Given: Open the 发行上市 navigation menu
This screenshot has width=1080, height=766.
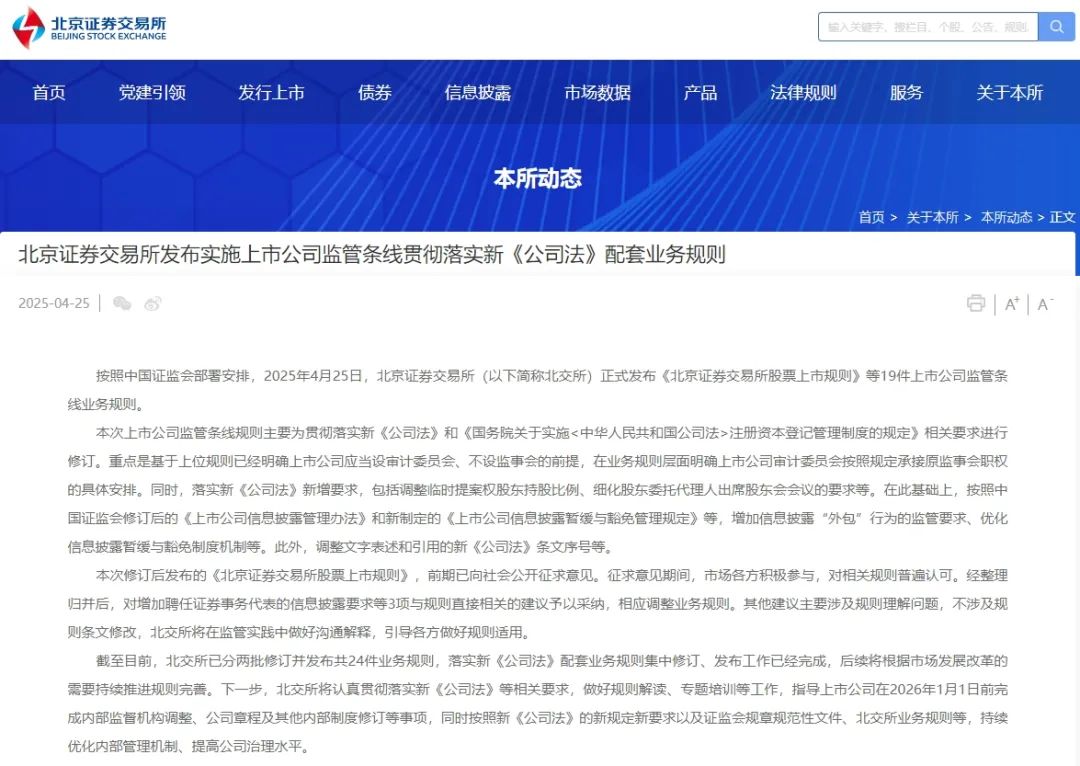Looking at the screenshot, I should coord(272,92).
